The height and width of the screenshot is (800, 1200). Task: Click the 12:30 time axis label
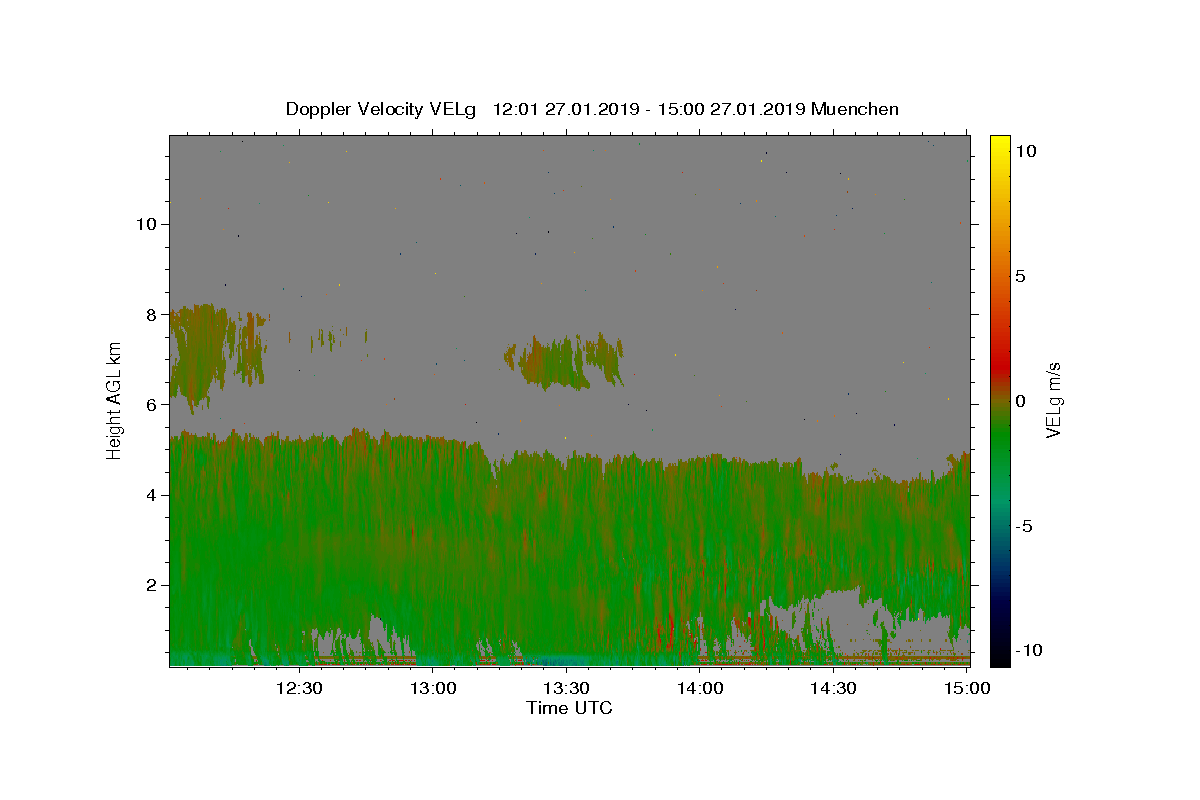coord(299,688)
